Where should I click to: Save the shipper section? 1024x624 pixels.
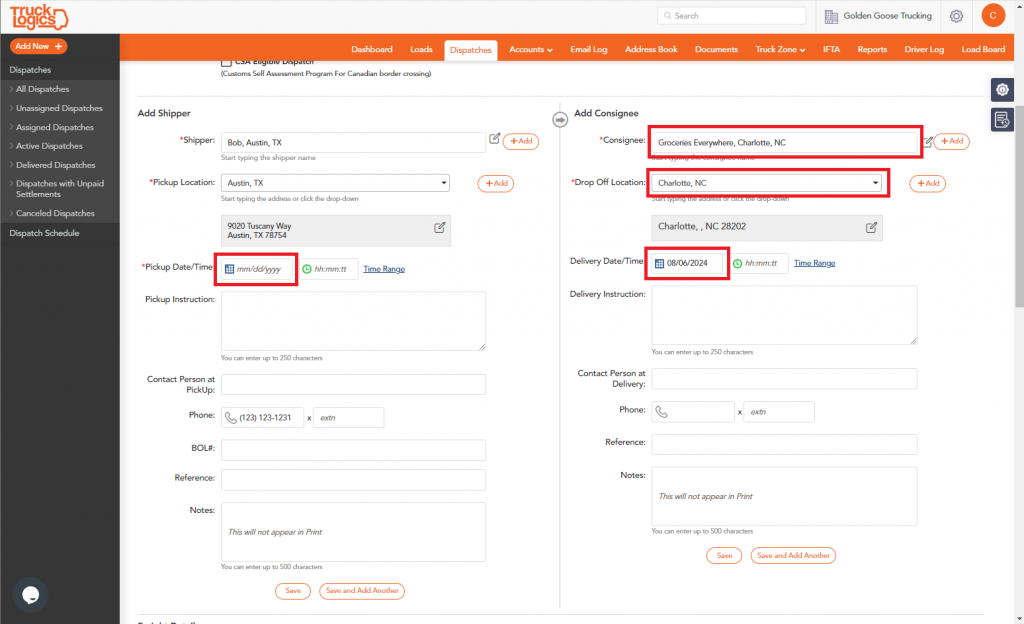[x=293, y=591]
